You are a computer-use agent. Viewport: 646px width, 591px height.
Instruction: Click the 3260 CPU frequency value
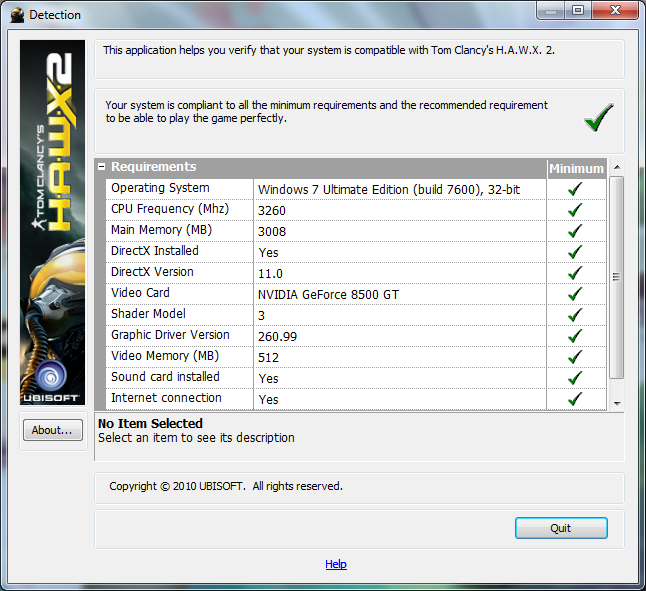(x=272, y=211)
